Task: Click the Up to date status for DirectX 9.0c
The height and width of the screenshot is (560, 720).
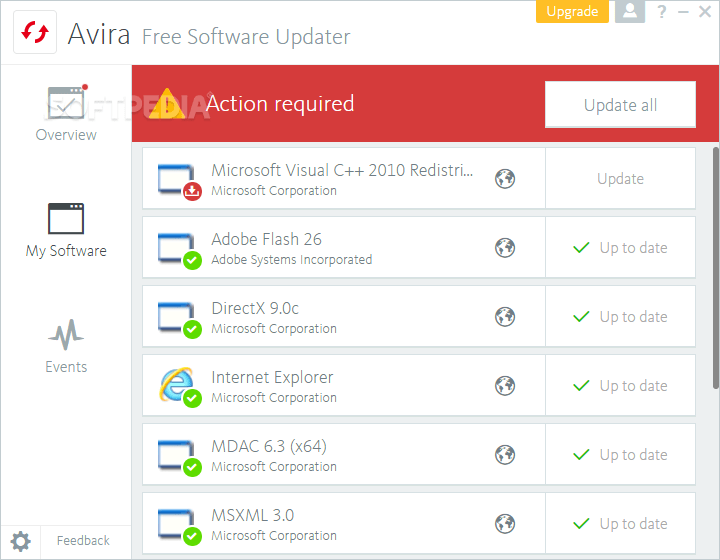Action: click(620, 317)
